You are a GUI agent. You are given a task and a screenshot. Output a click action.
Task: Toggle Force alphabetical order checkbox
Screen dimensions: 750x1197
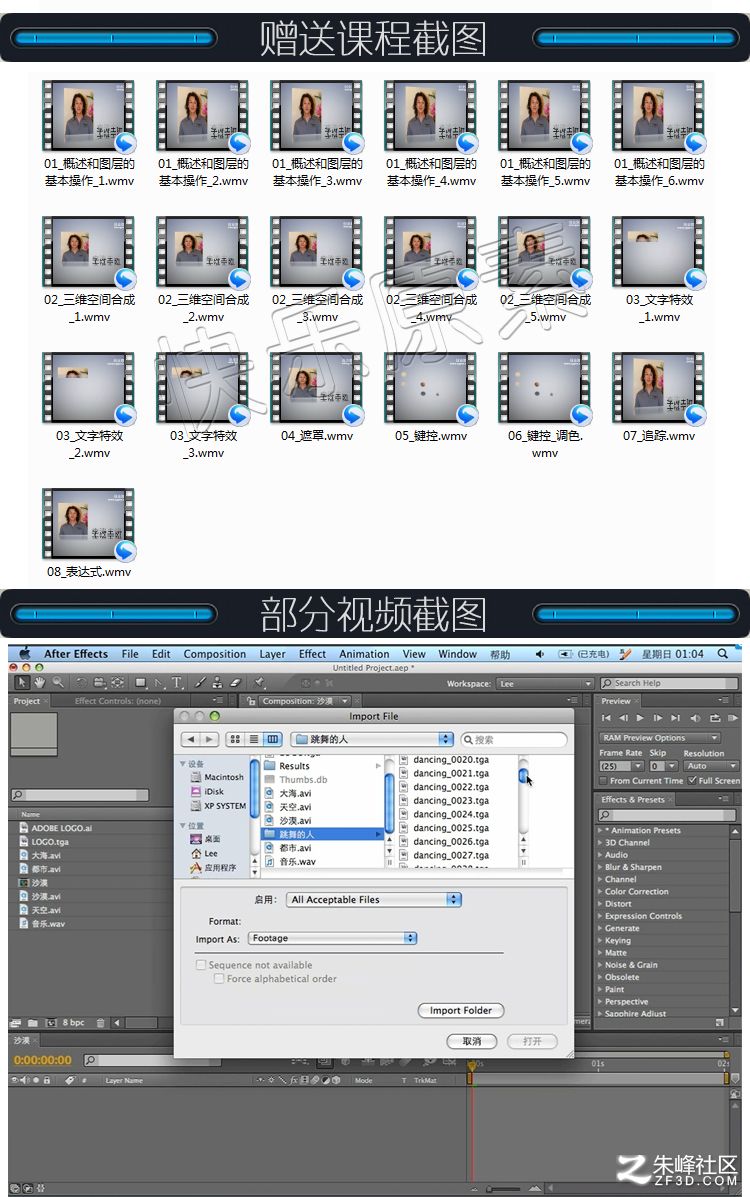pos(219,978)
